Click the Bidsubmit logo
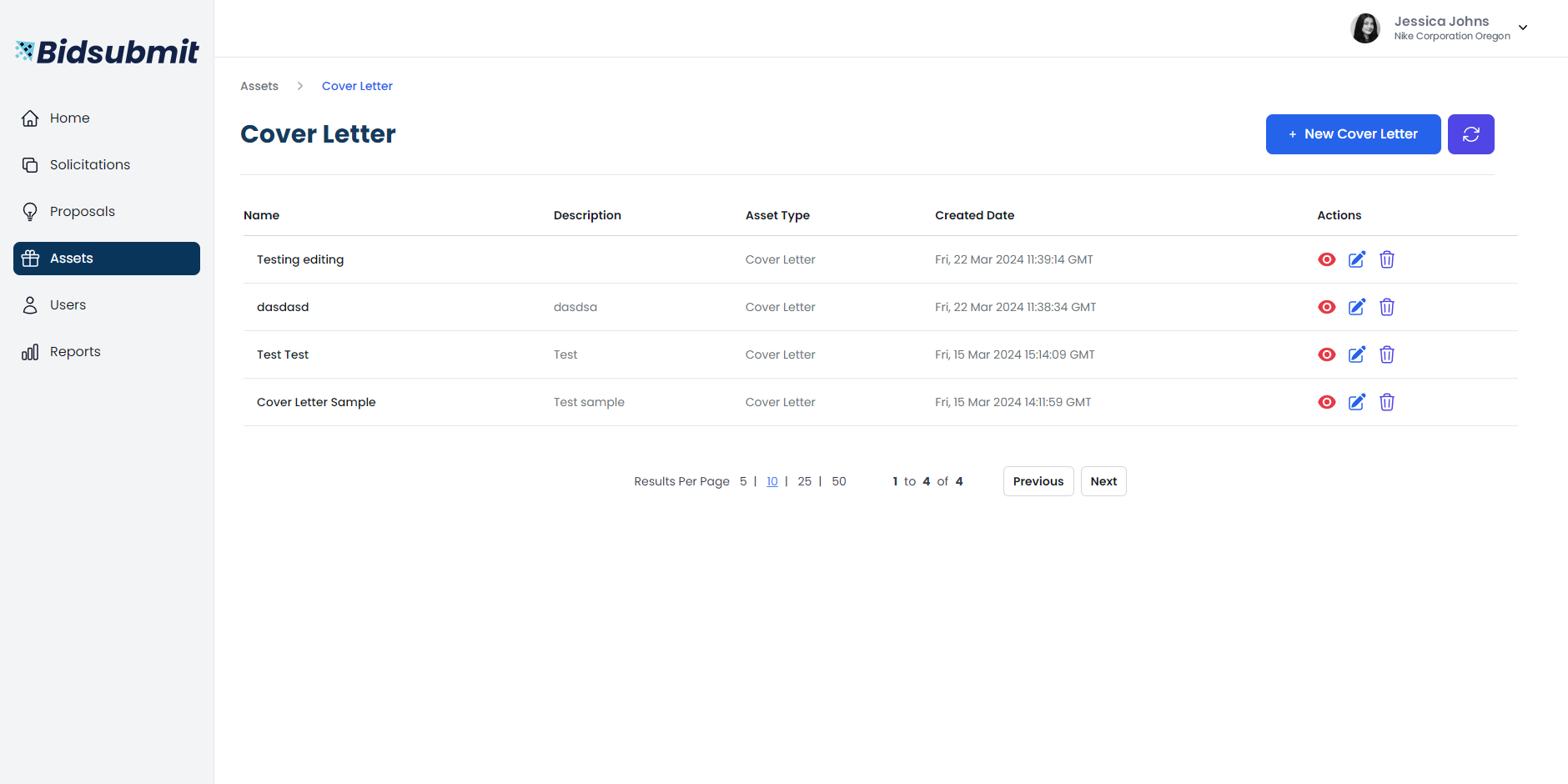 (107, 52)
